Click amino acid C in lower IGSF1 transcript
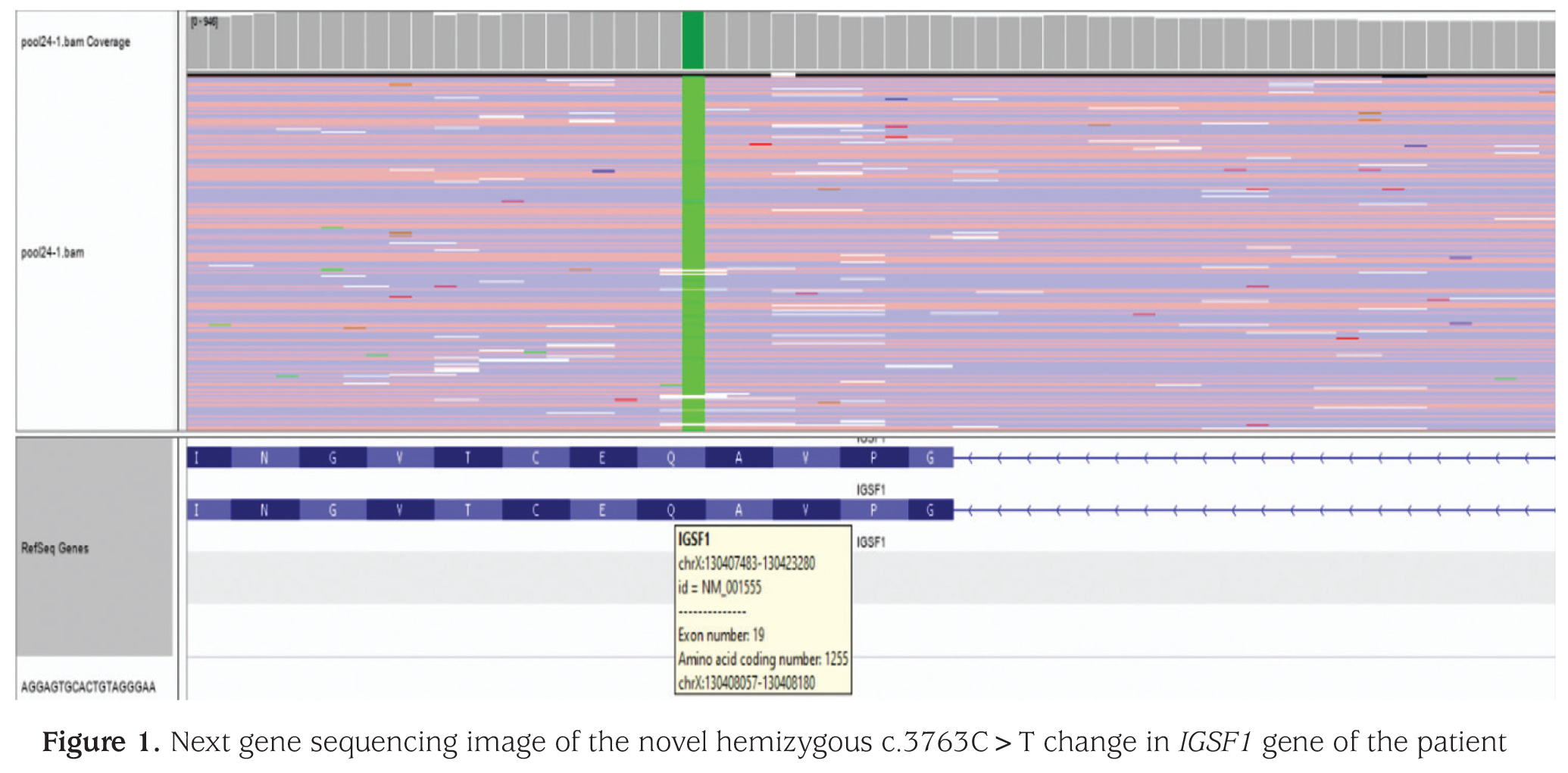The image size is (1568, 773). pos(536,510)
